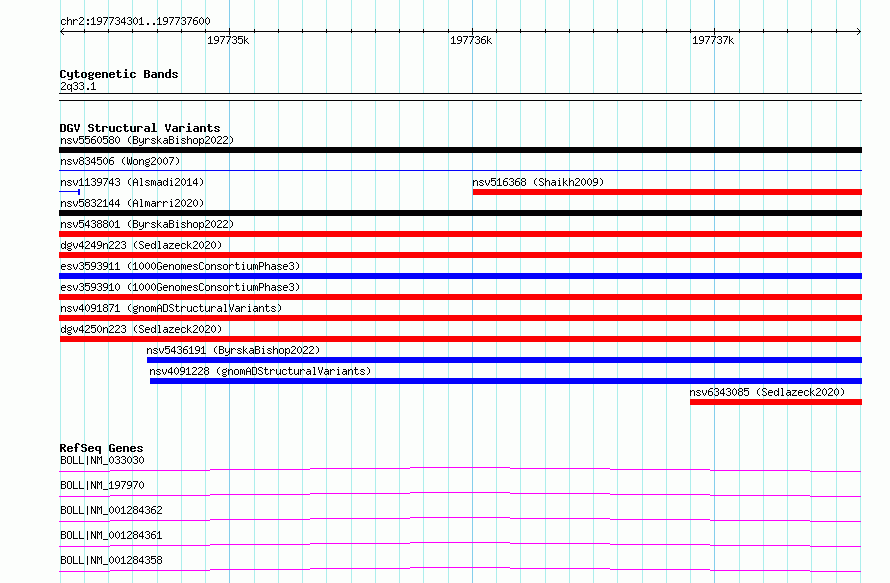This screenshot has height=583, width=890.
Task: Click nsv5832144 (Almarri2020) black variant bar
Action: pyautogui.click(x=460, y=213)
